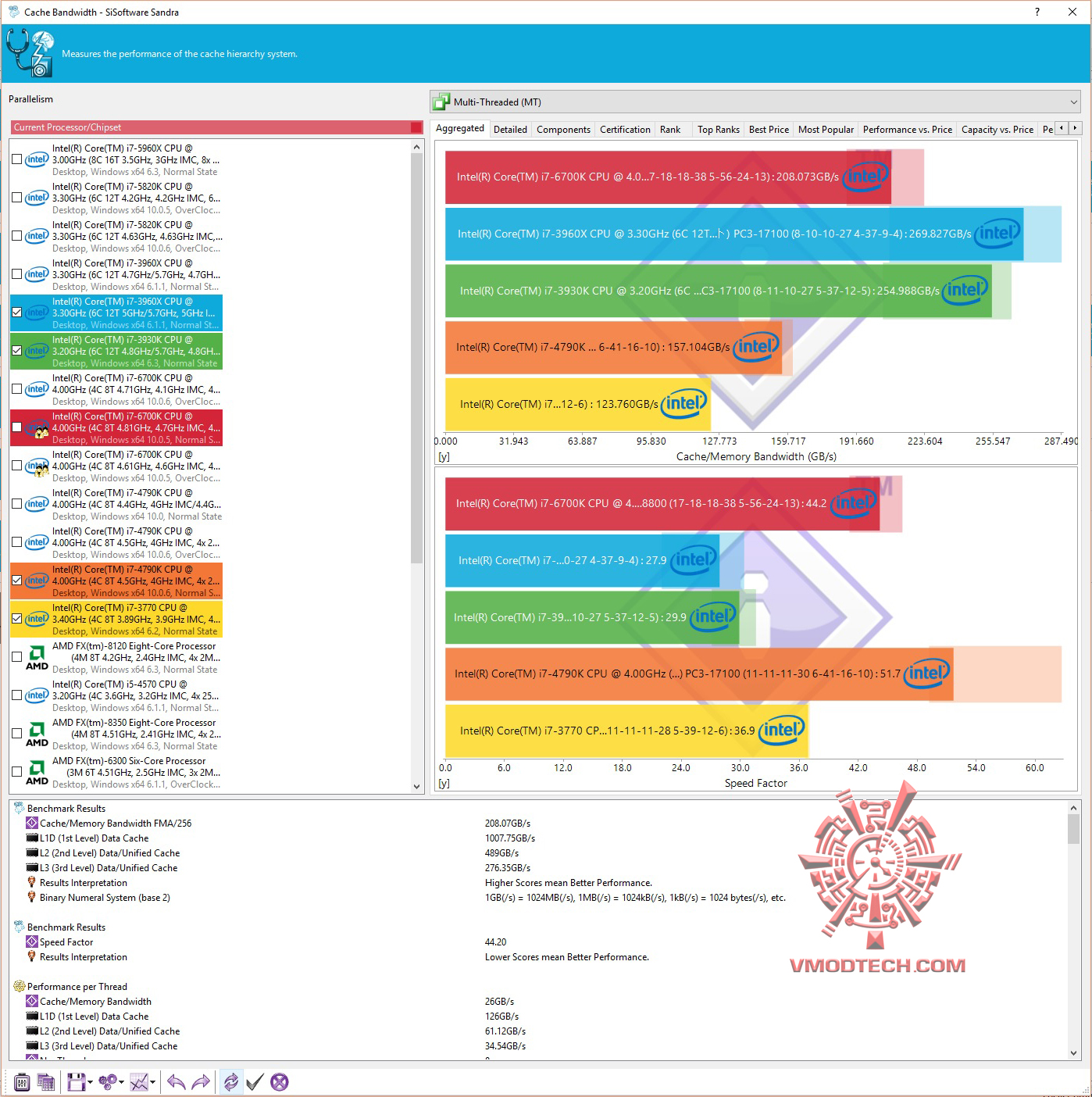Switch to the Detailed tab
1092x1097 pixels.
click(x=510, y=130)
